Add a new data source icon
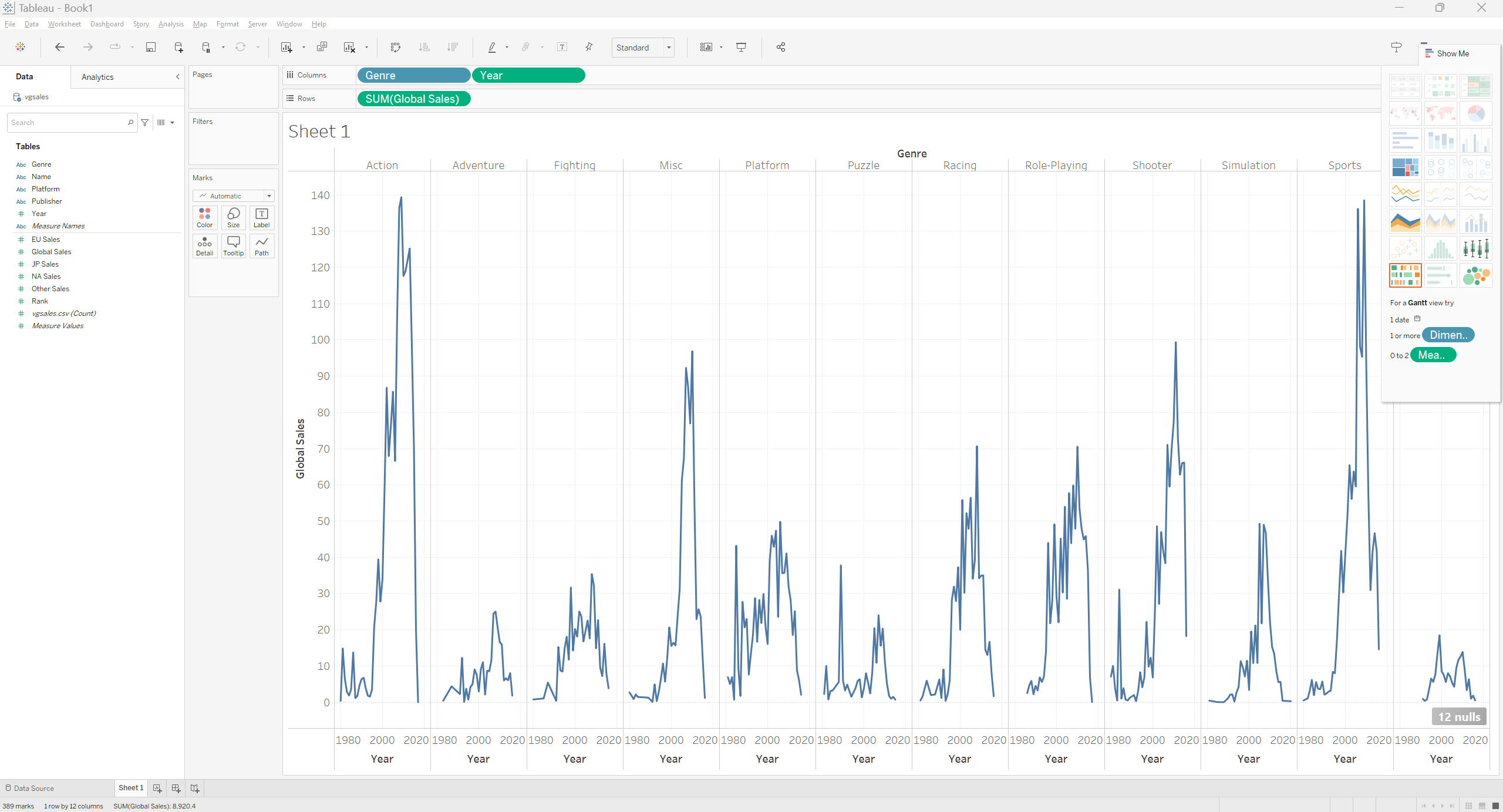 (178, 47)
